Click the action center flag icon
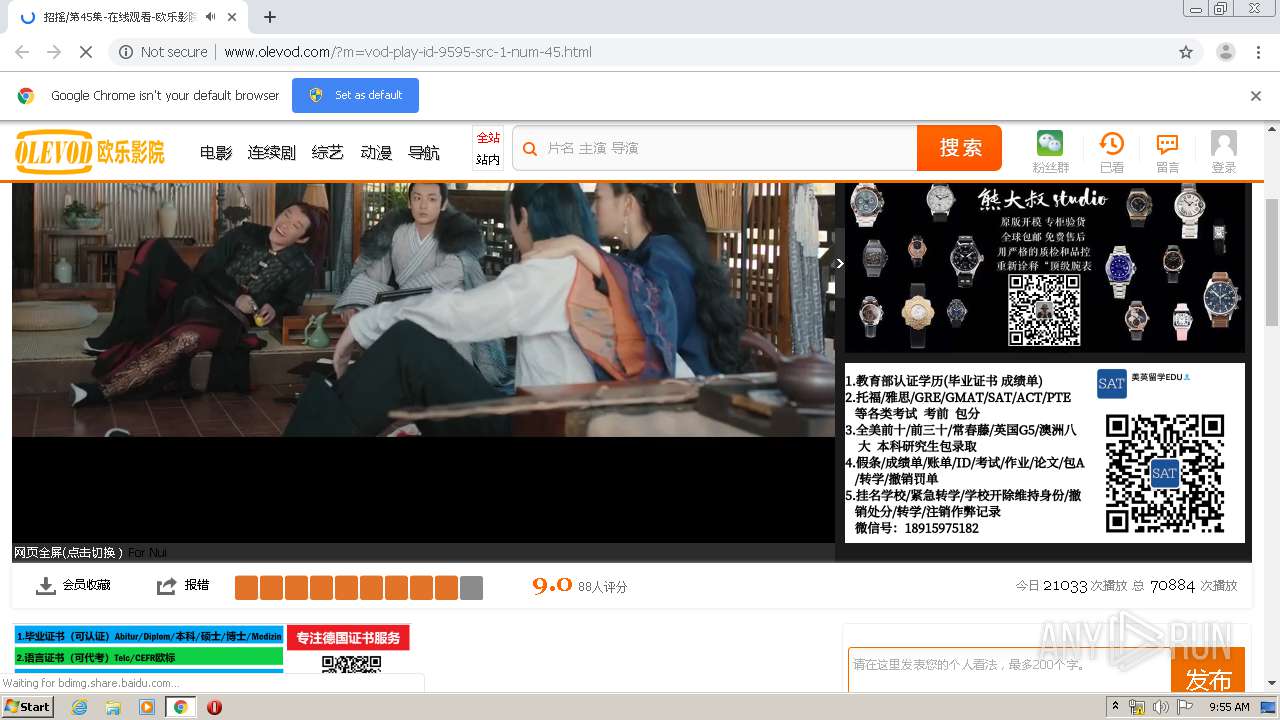The width and height of the screenshot is (1280, 720). pos(1185,707)
